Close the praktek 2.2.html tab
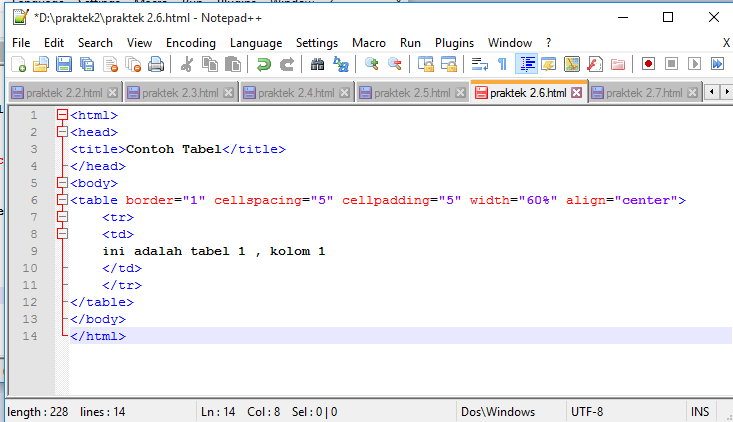The height and width of the screenshot is (422, 733). coord(112,93)
